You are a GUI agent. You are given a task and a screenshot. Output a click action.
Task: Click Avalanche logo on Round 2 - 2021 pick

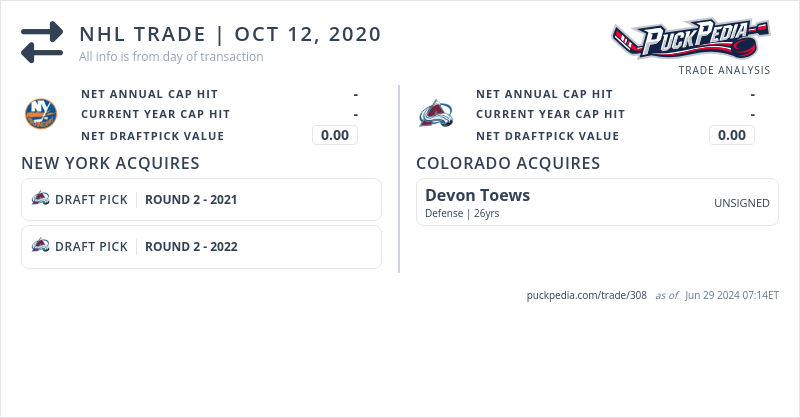(41, 199)
